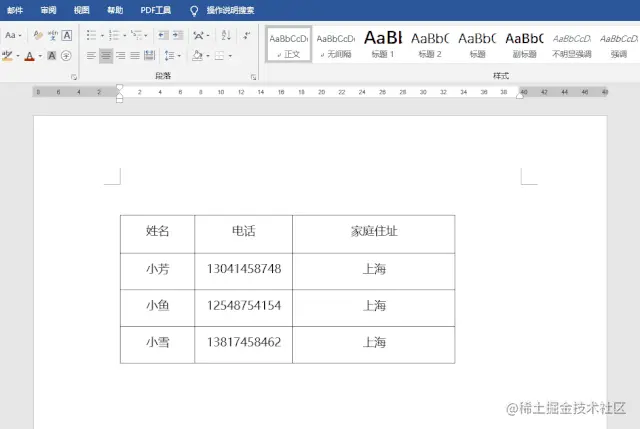Open the Paragraph (段落) dialog launcher
This screenshot has height=429, width=640.
(253, 77)
